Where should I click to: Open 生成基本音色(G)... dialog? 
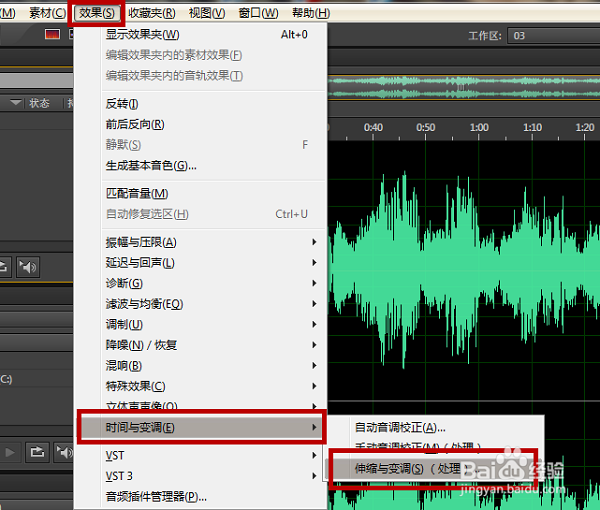(151, 165)
